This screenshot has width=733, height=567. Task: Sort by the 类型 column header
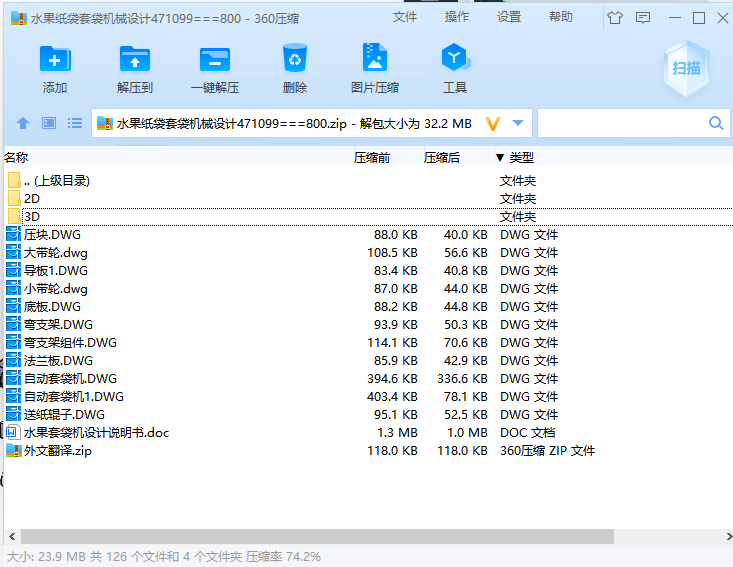coord(521,158)
